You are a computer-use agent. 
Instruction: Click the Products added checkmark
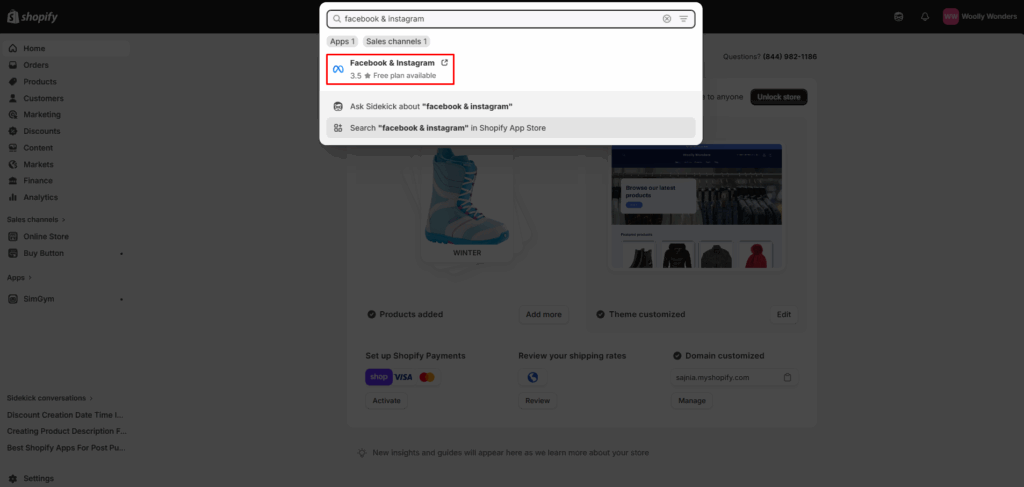pyautogui.click(x=371, y=314)
